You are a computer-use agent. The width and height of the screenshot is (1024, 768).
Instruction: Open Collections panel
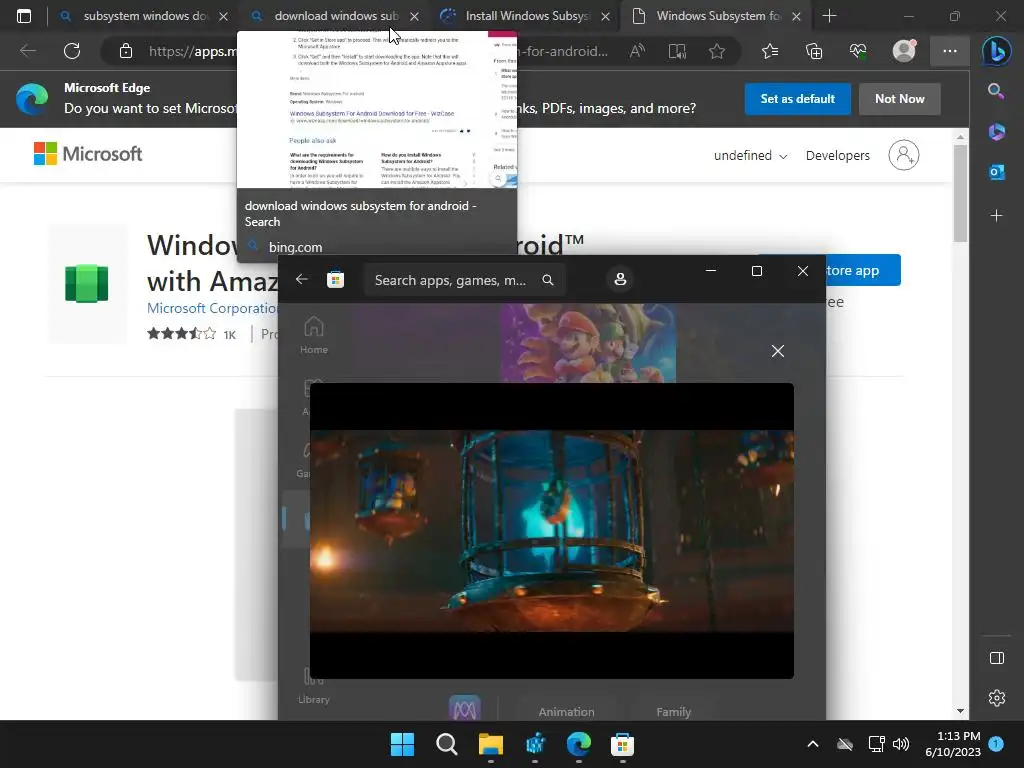point(814,51)
